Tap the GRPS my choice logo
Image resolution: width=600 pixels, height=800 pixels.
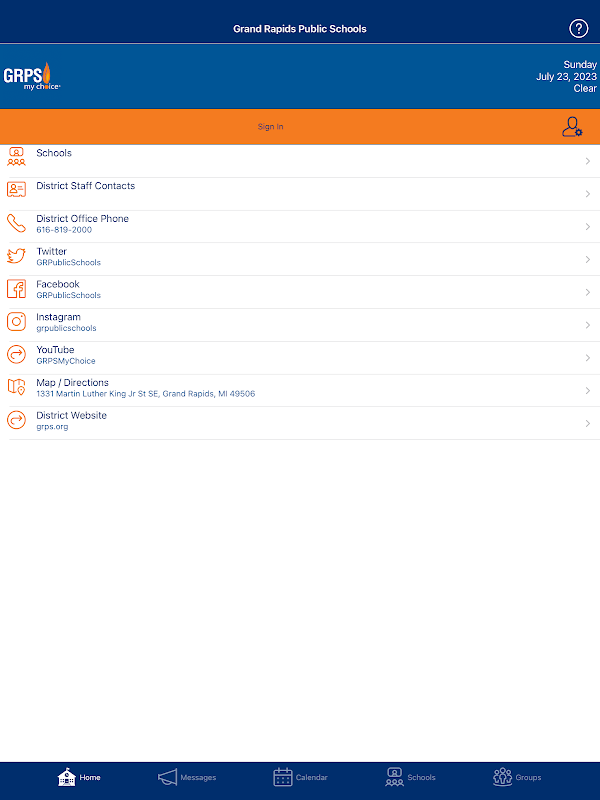(32, 77)
